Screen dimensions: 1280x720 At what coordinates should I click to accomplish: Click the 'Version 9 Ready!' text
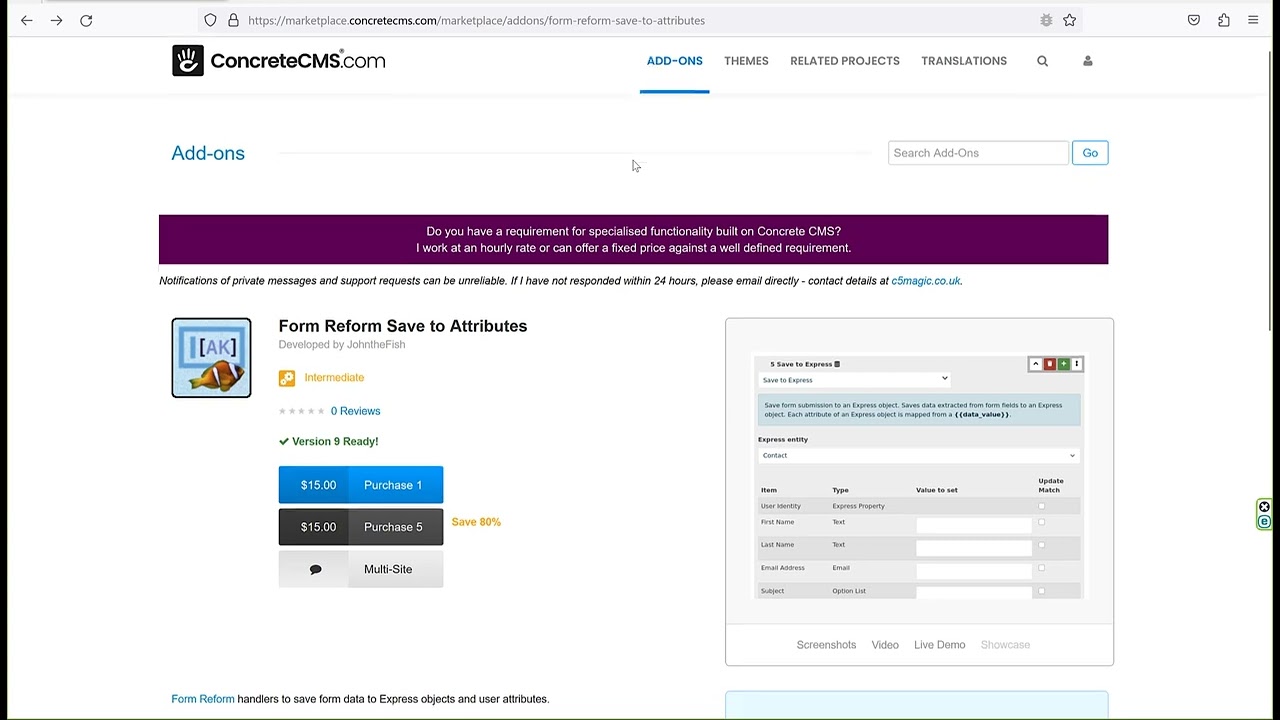click(x=335, y=441)
